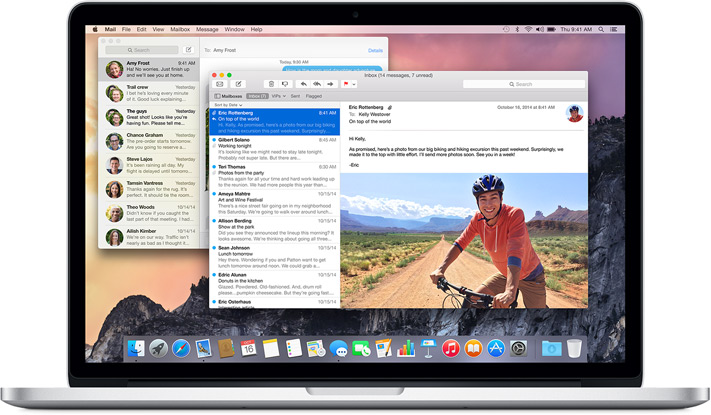Screen dimensions: 711x415
Task: Delete the selected email with trash icon
Action: 270,84
